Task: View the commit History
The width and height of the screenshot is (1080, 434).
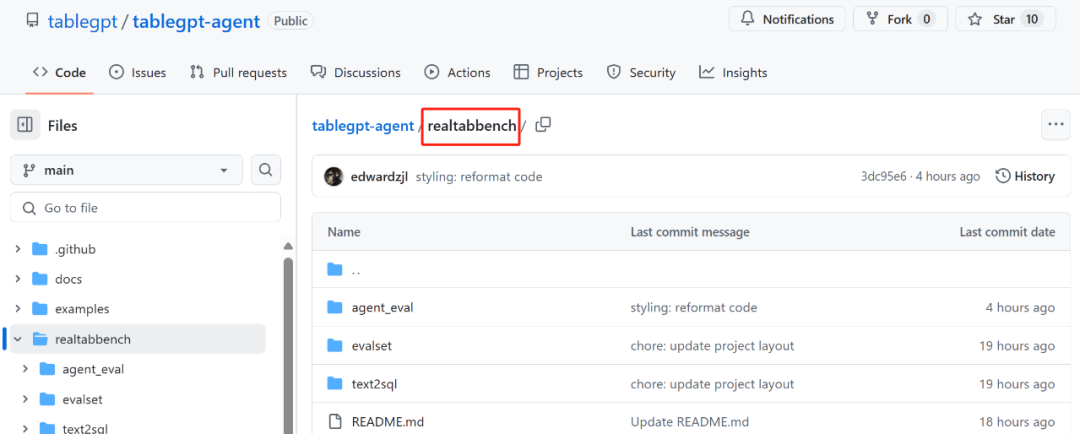Action: click(1025, 176)
